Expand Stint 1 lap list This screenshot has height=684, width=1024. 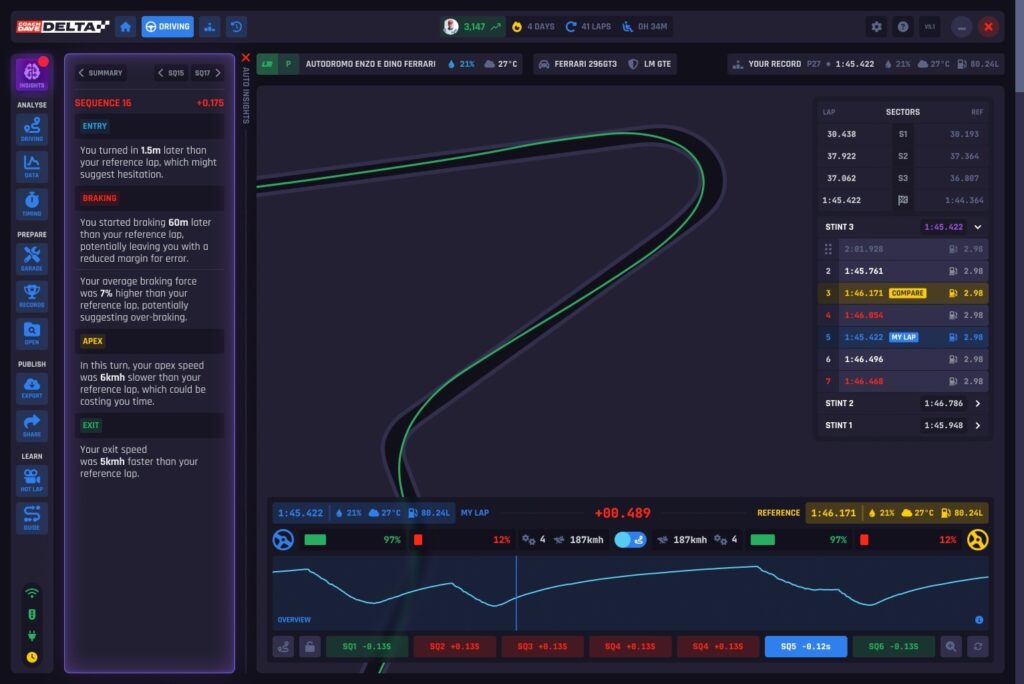(977, 426)
